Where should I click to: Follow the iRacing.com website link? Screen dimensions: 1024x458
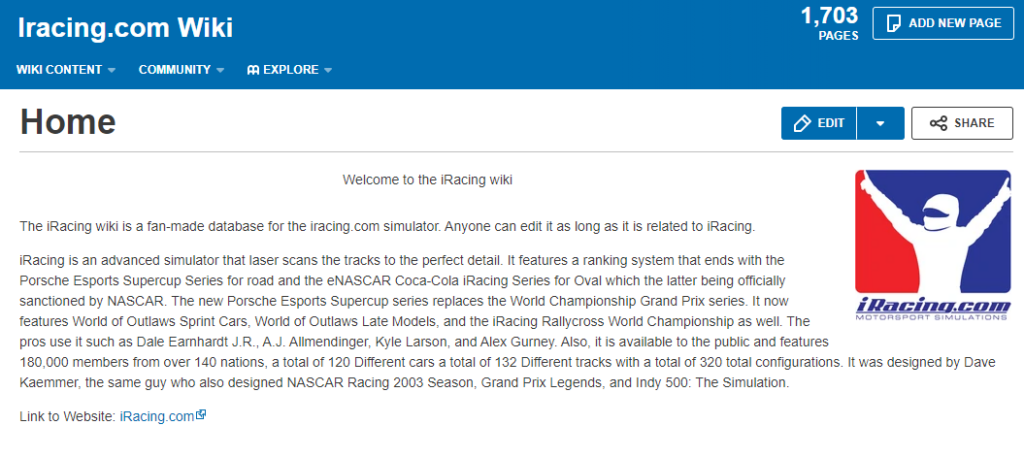pos(156,416)
